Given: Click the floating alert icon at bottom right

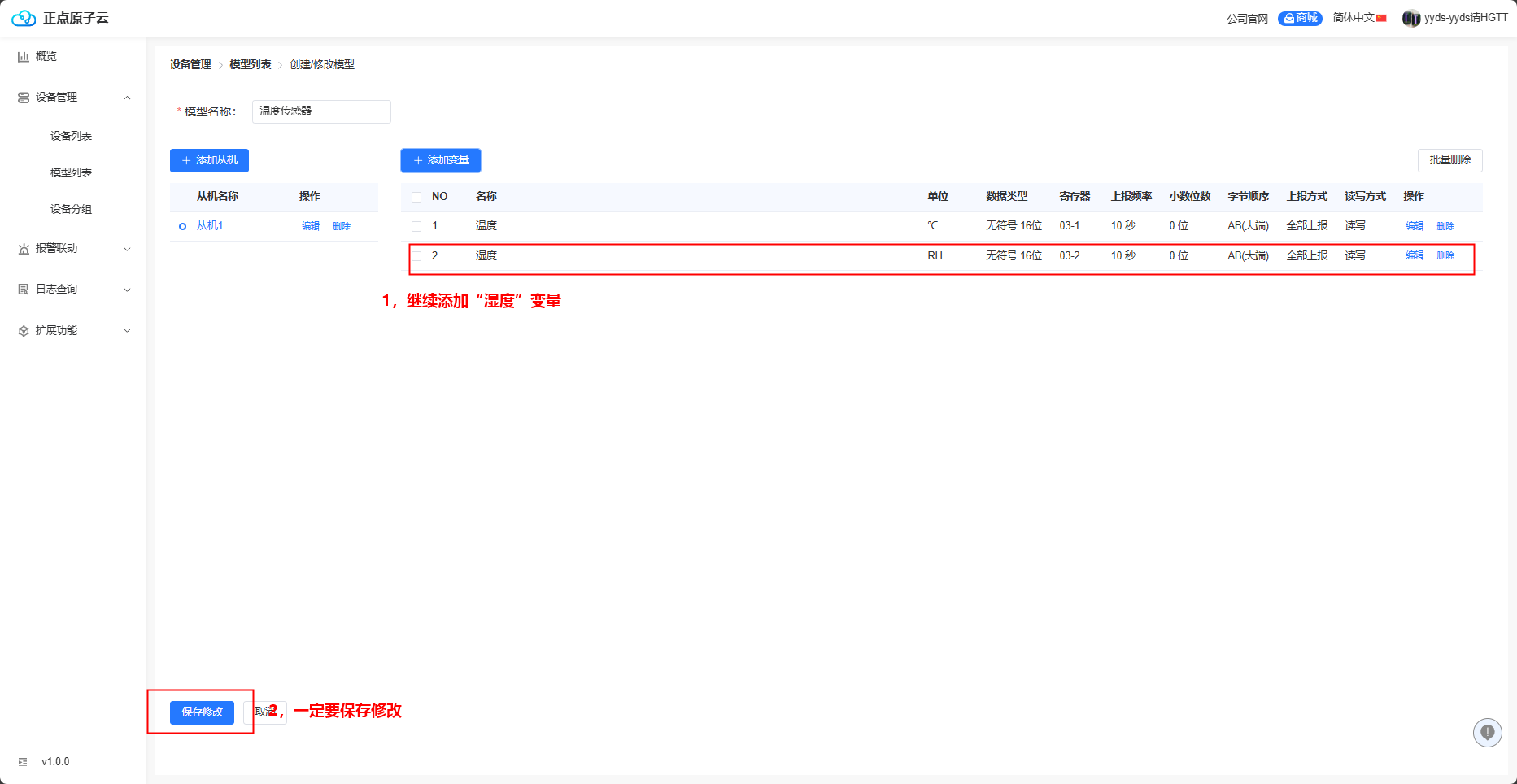Looking at the screenshot, I should pyautogui.click(x=1487, y=733).
